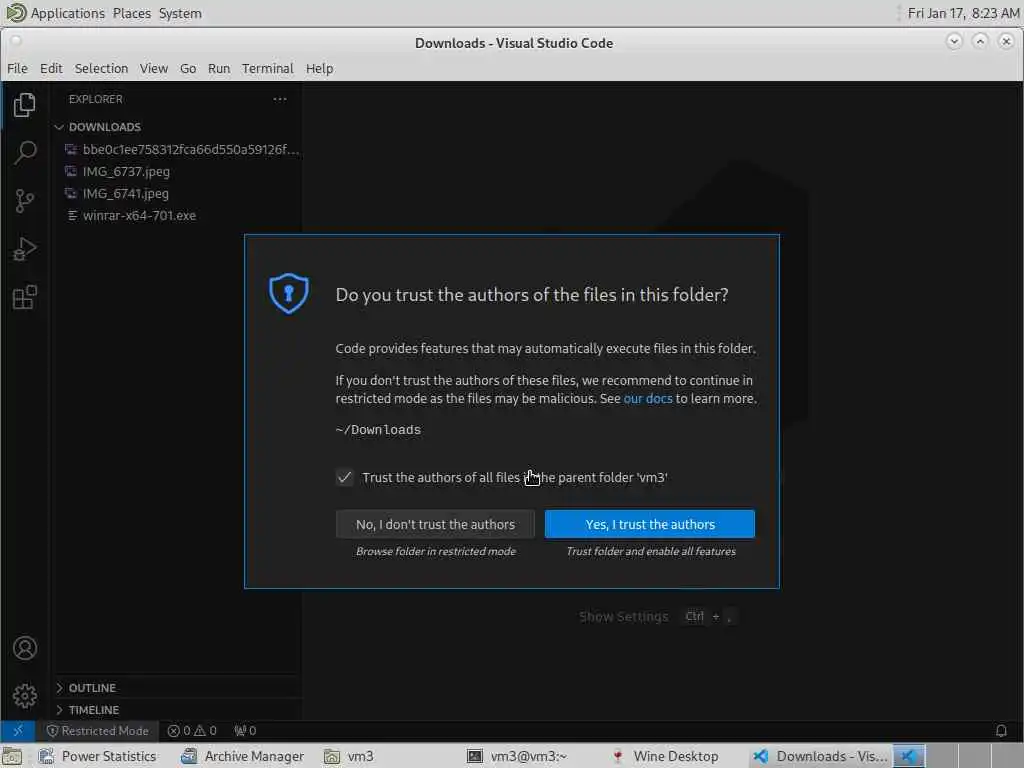
Task: Open the File menu
Action: [x=17, y=69]
